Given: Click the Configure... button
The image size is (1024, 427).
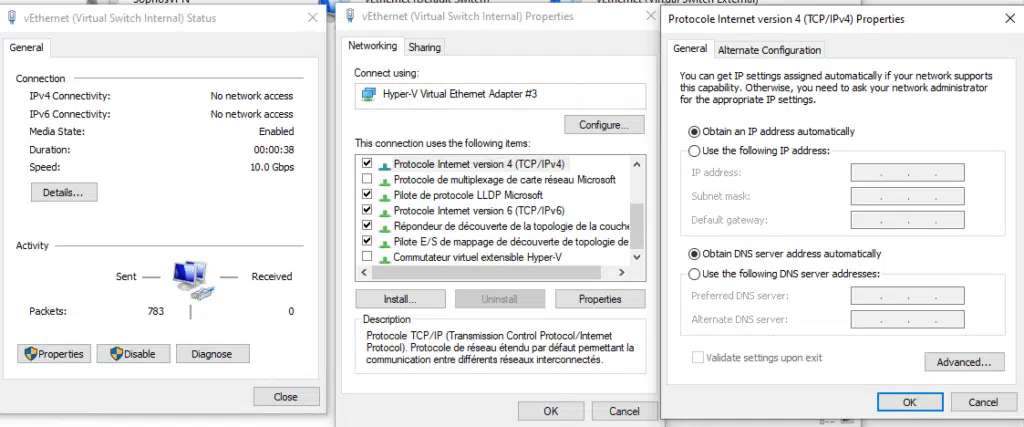Looking at the screenshot, I should point(604,125).
